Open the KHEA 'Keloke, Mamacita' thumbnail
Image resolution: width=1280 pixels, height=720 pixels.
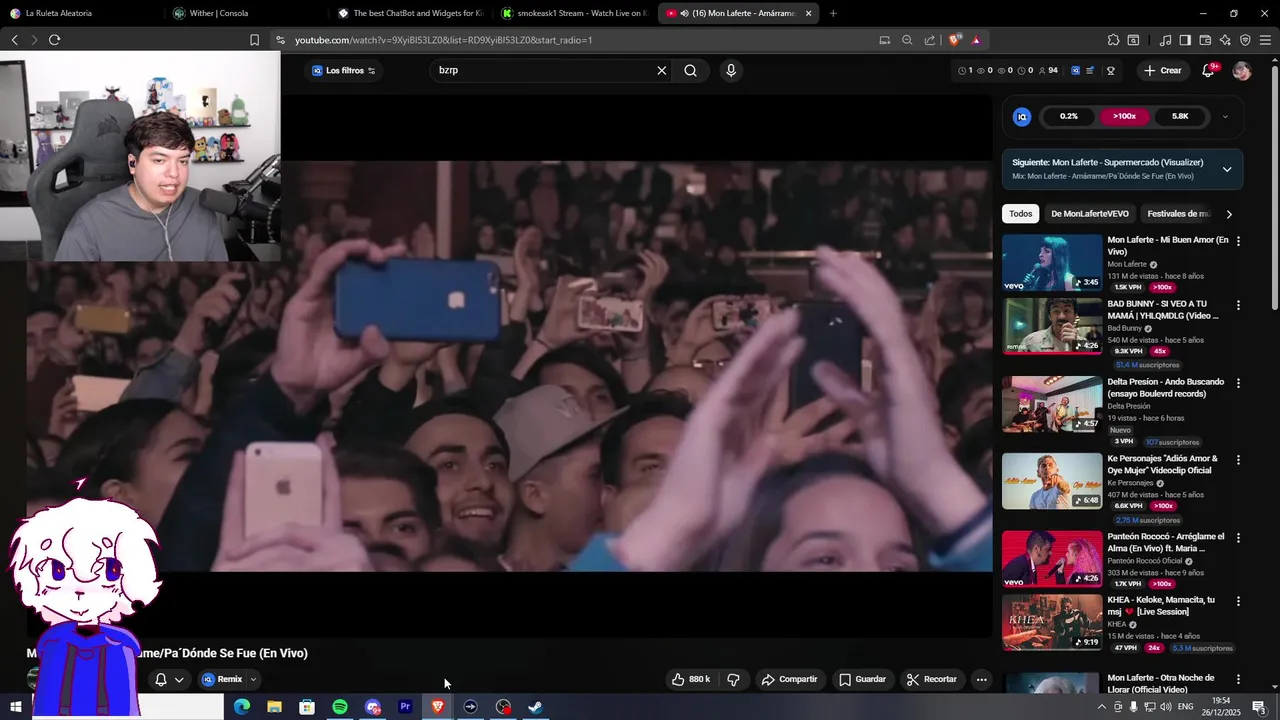point(1052,623)
